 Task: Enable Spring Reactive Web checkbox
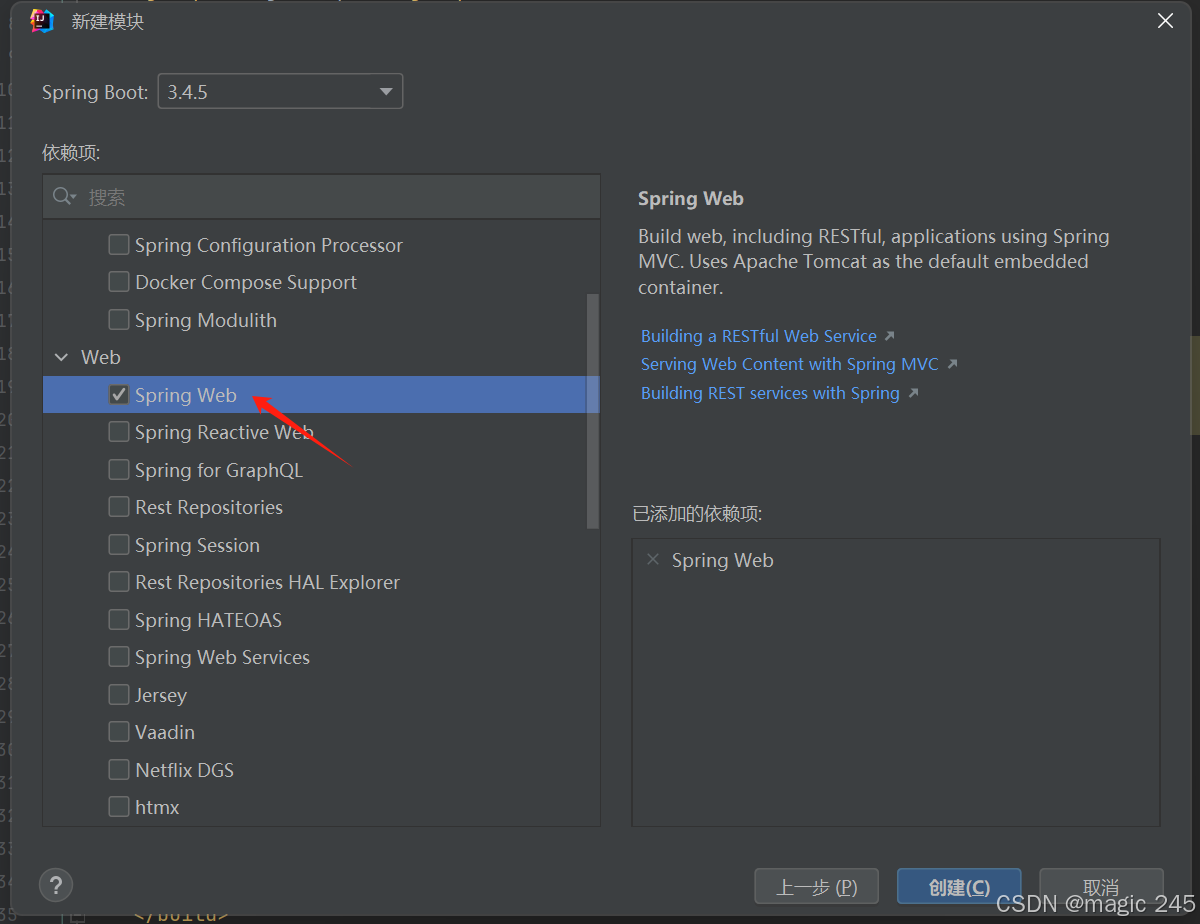point(119,432)
